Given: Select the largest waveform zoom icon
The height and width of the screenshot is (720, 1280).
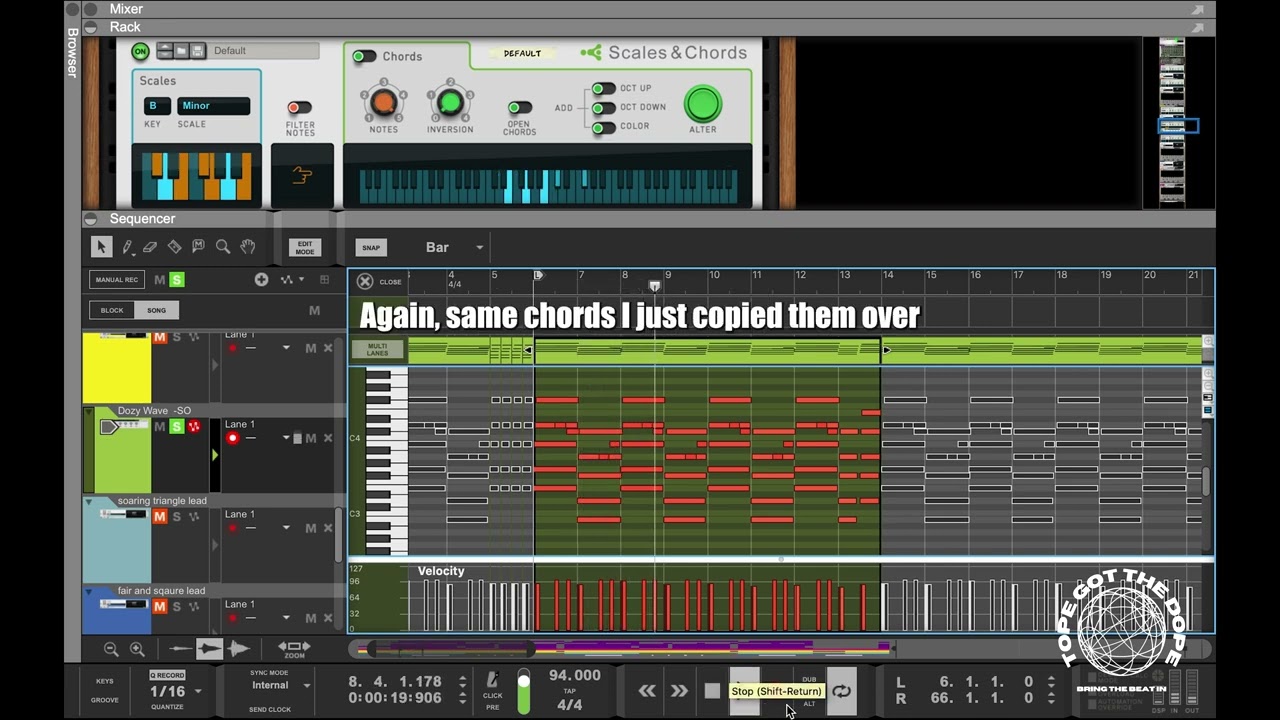Looking at the screenshot, I should tap(238, 649).
